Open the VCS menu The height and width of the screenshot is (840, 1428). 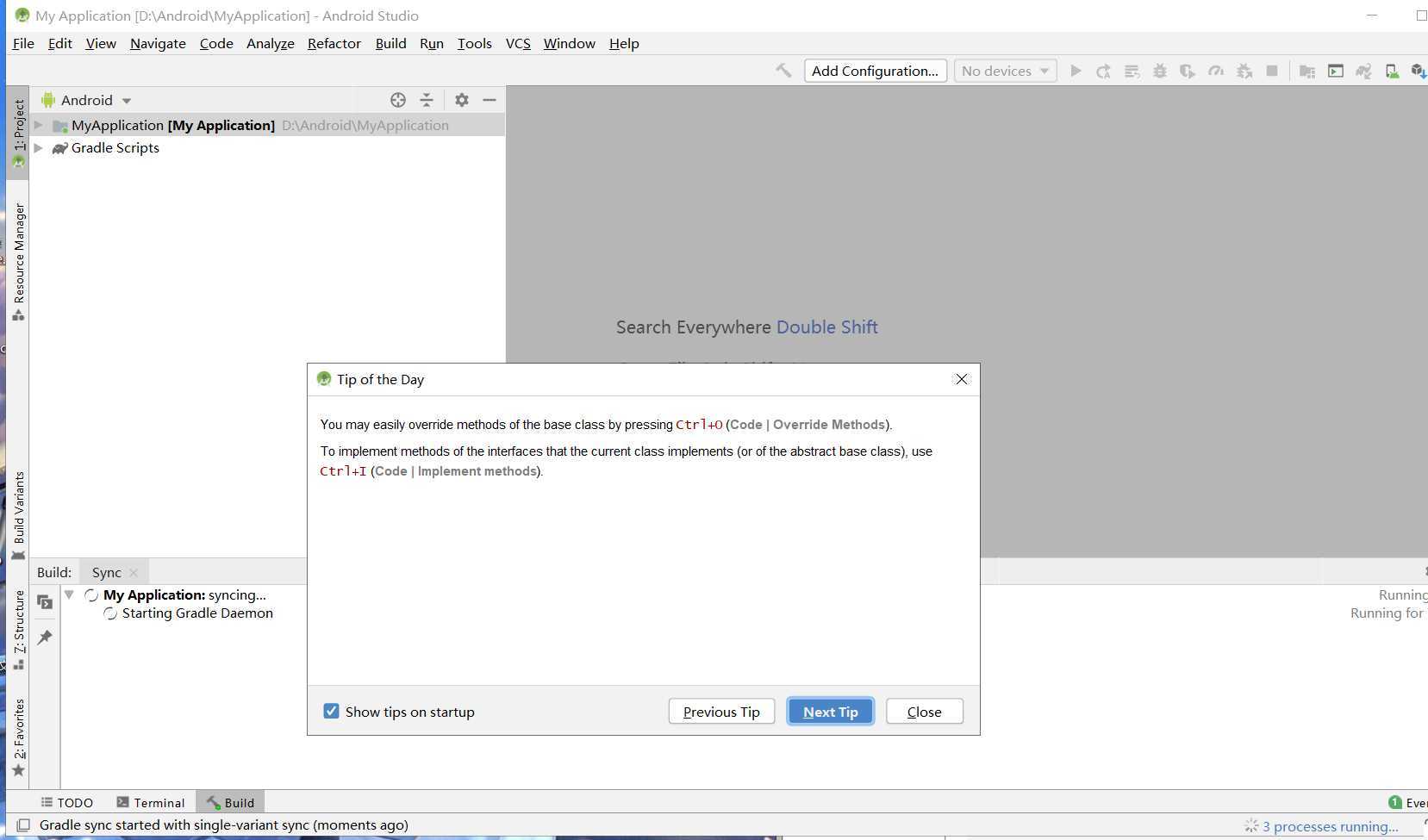[518, 43]
